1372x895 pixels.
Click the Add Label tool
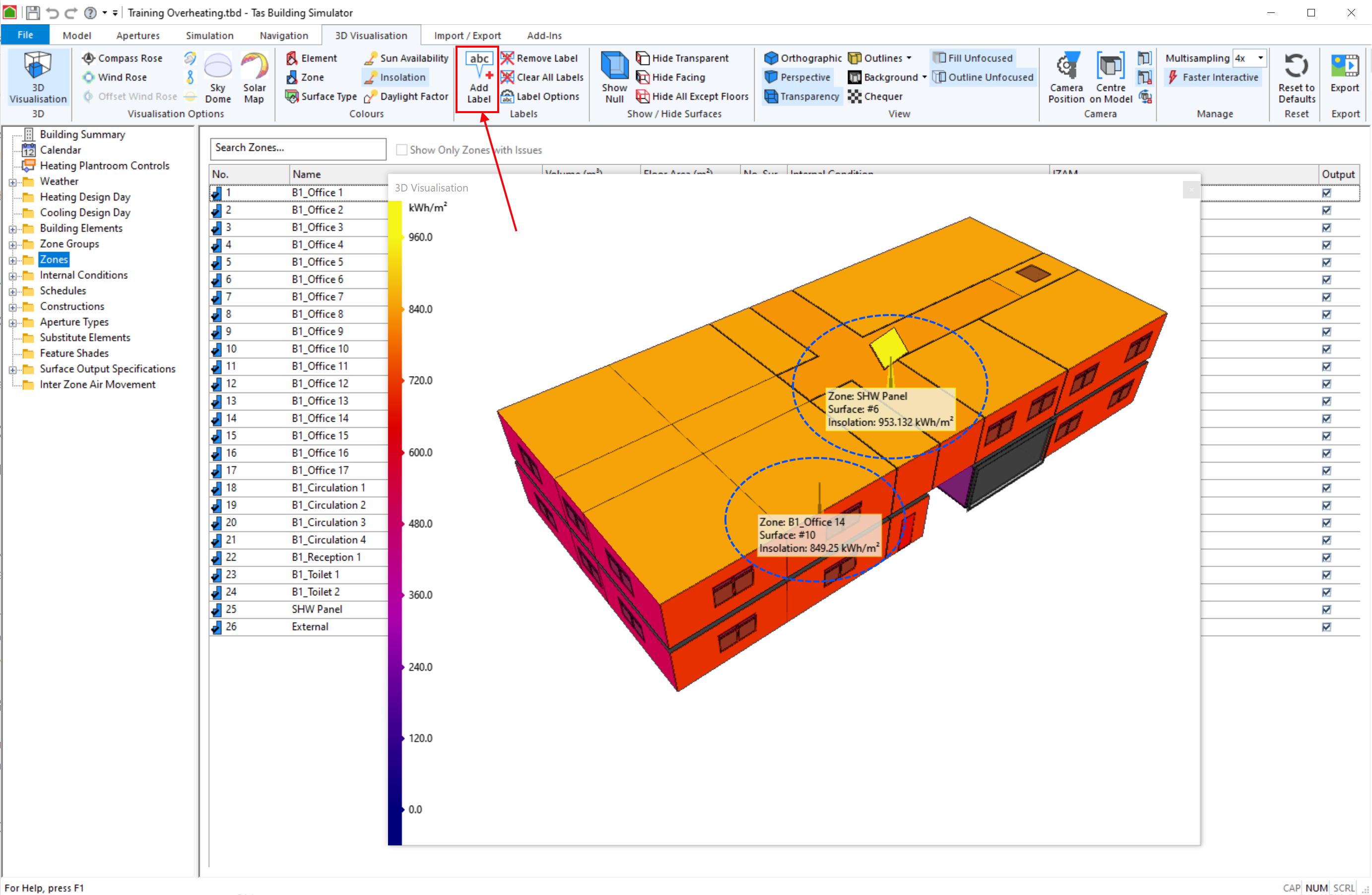click(478, 78)
